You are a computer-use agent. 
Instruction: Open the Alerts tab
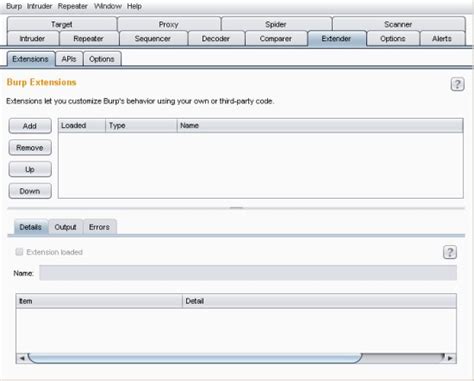tap(442, 39)
